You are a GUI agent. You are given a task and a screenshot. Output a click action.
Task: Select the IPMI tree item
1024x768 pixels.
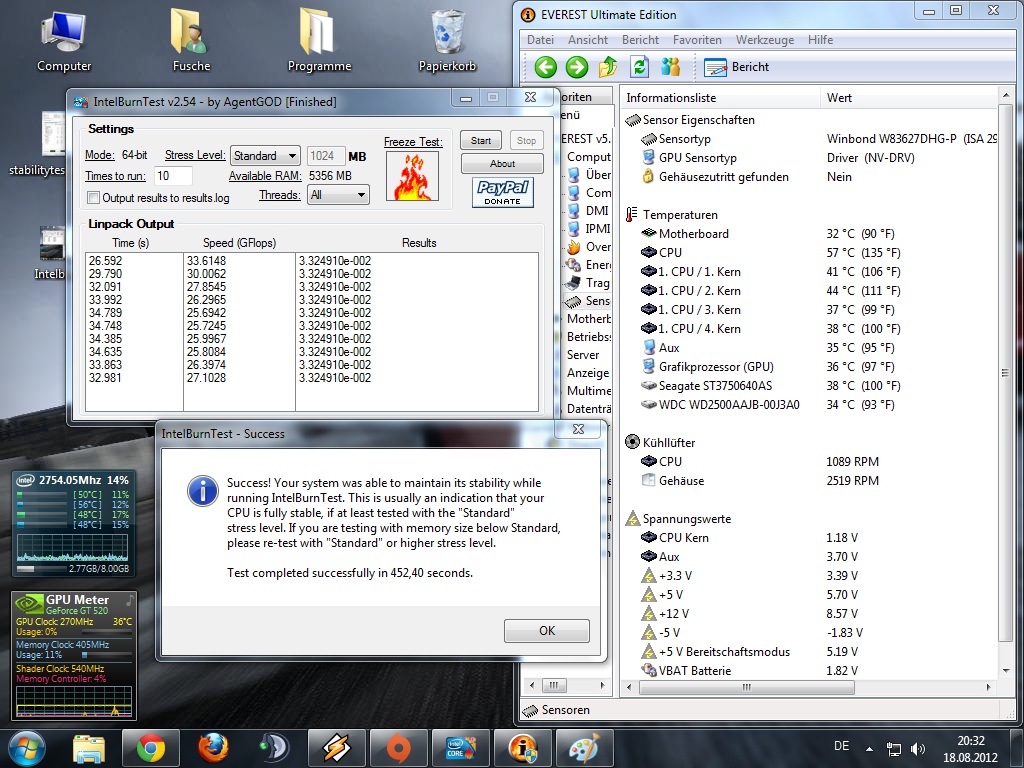pyautogui.click(x=590, y=229)
